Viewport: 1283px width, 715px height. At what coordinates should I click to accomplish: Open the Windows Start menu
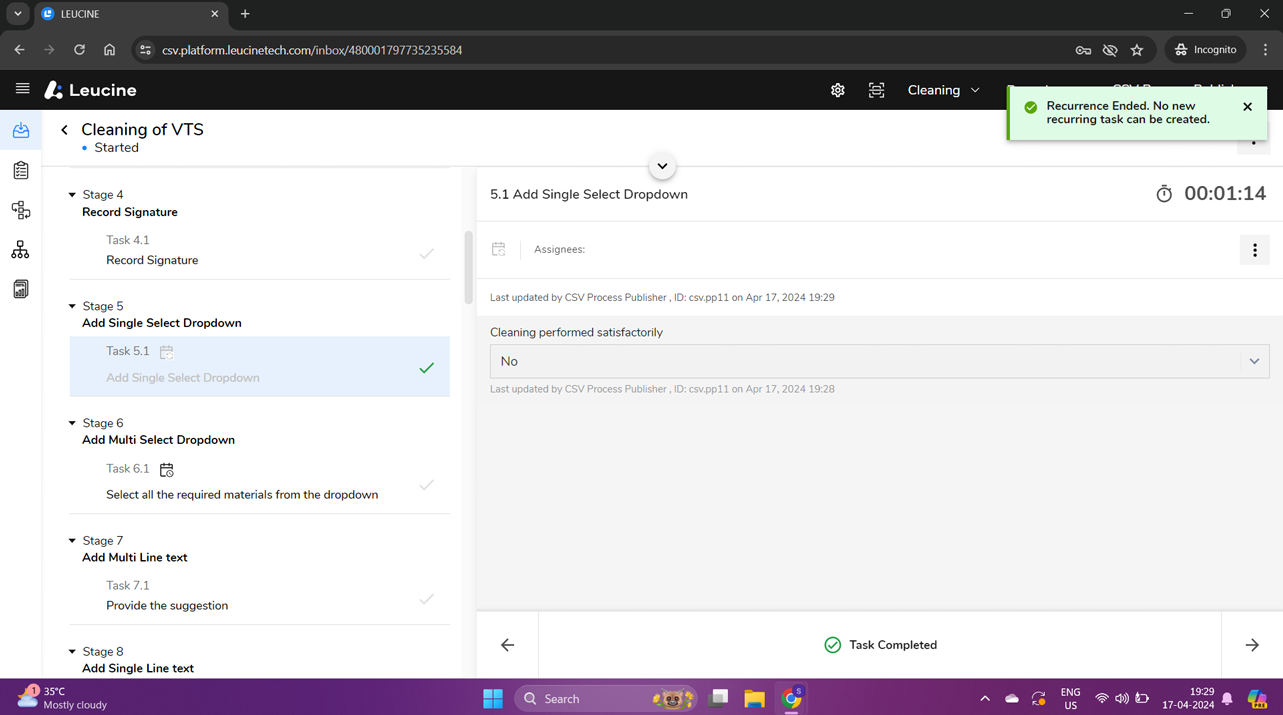click(493, 698)
